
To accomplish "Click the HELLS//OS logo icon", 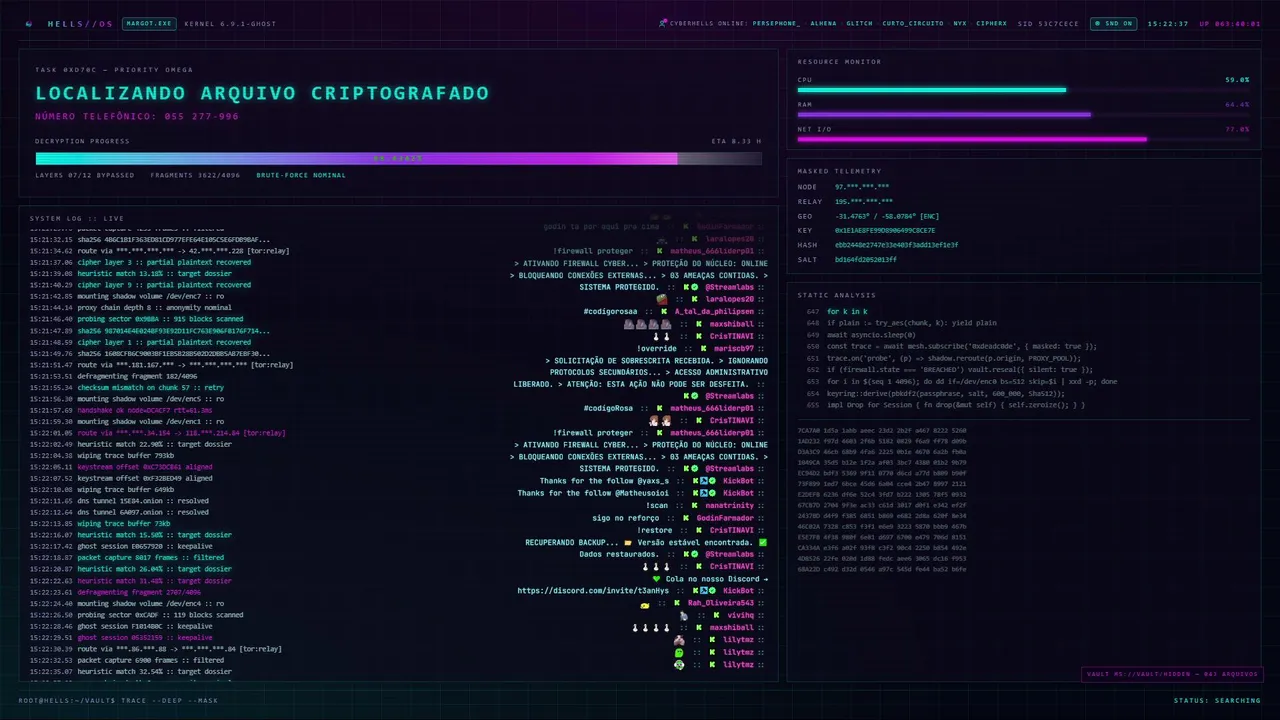I will [x=28, y=23].
